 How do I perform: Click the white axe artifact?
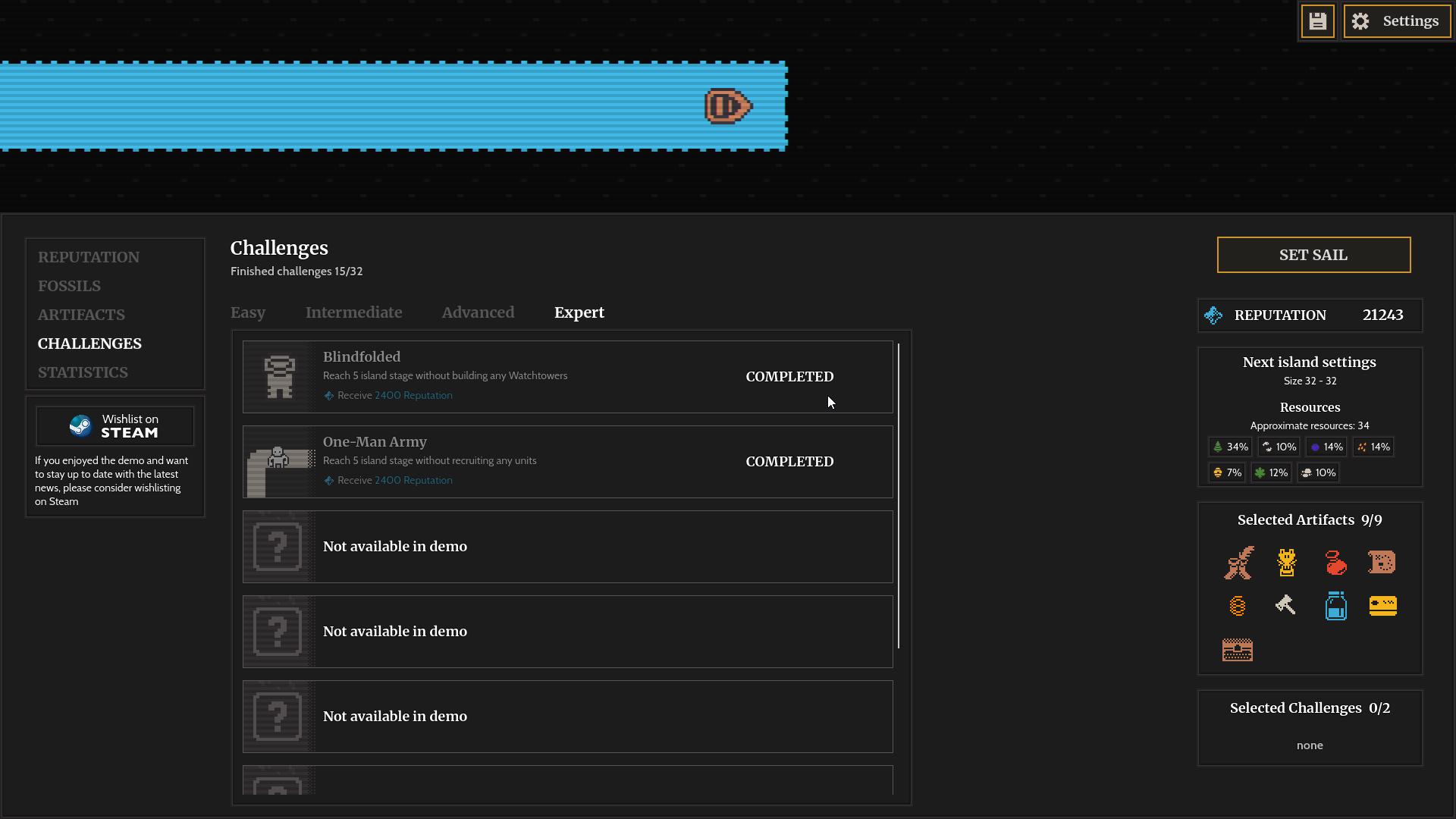1285,605
